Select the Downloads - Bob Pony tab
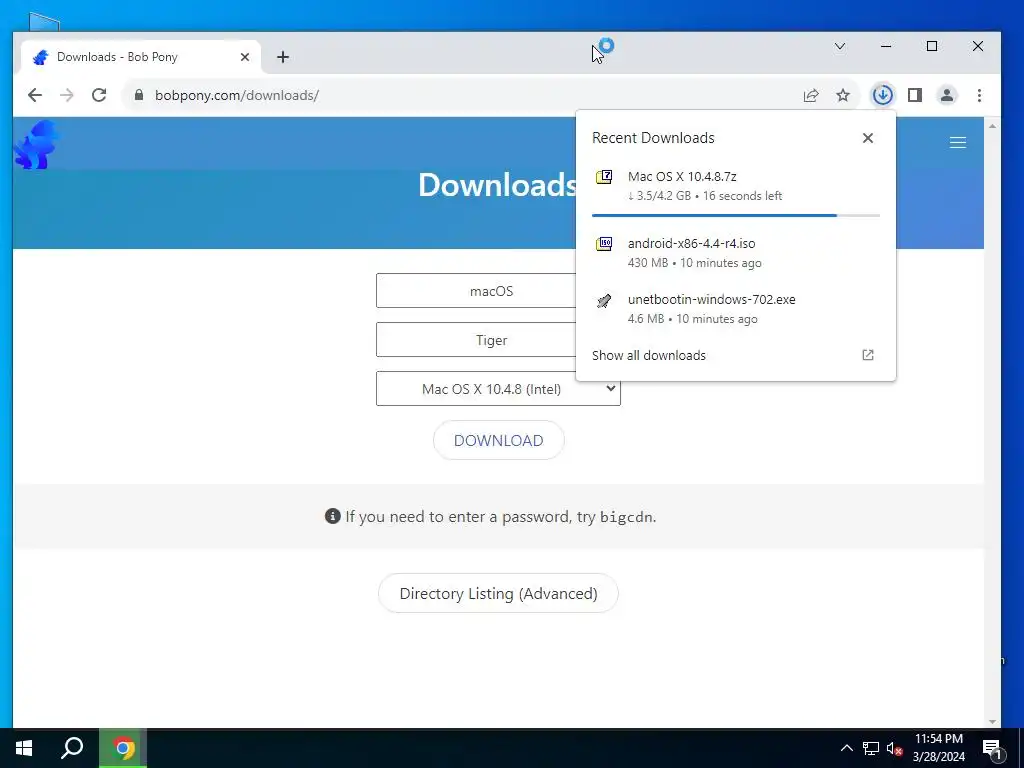Image resolution: width=1024 pixels, height=768 pixels. click(141, 57)
